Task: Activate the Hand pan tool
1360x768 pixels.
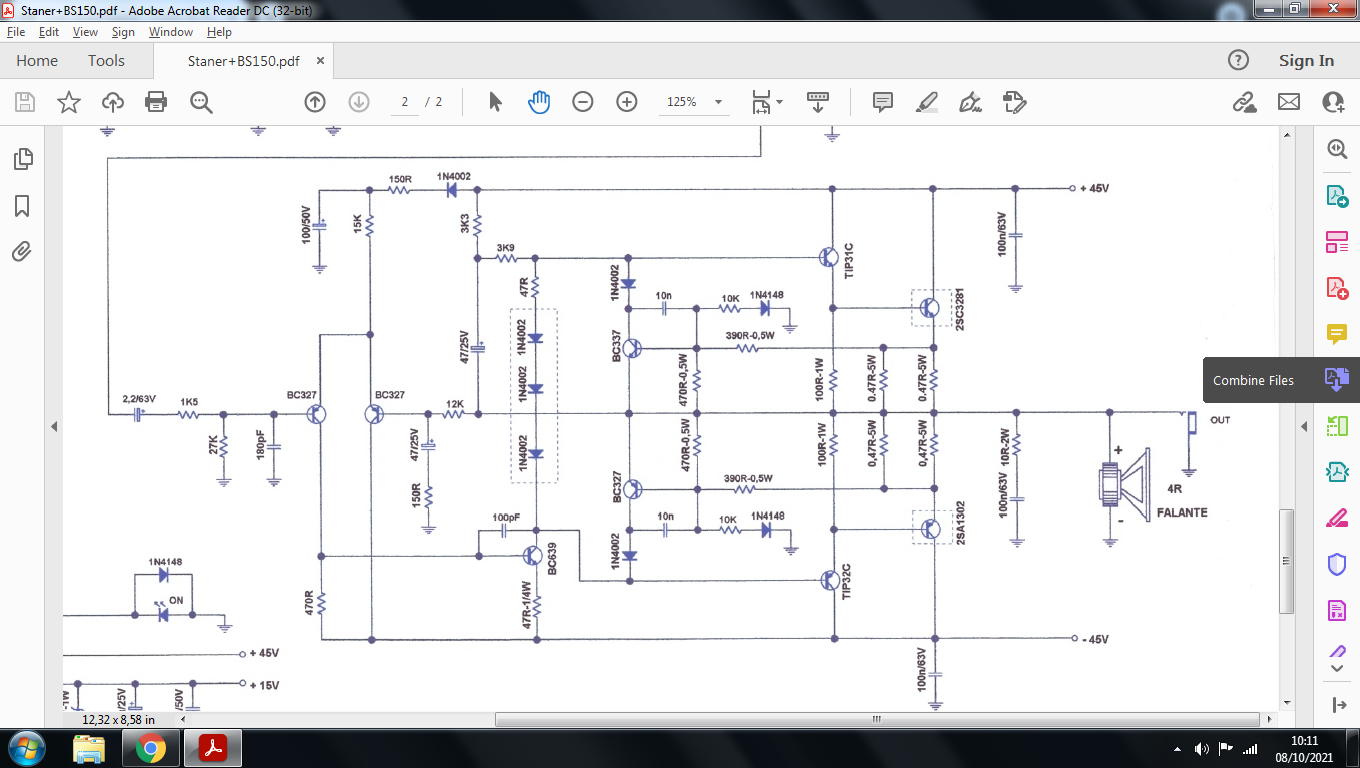Action: point(539,102)
